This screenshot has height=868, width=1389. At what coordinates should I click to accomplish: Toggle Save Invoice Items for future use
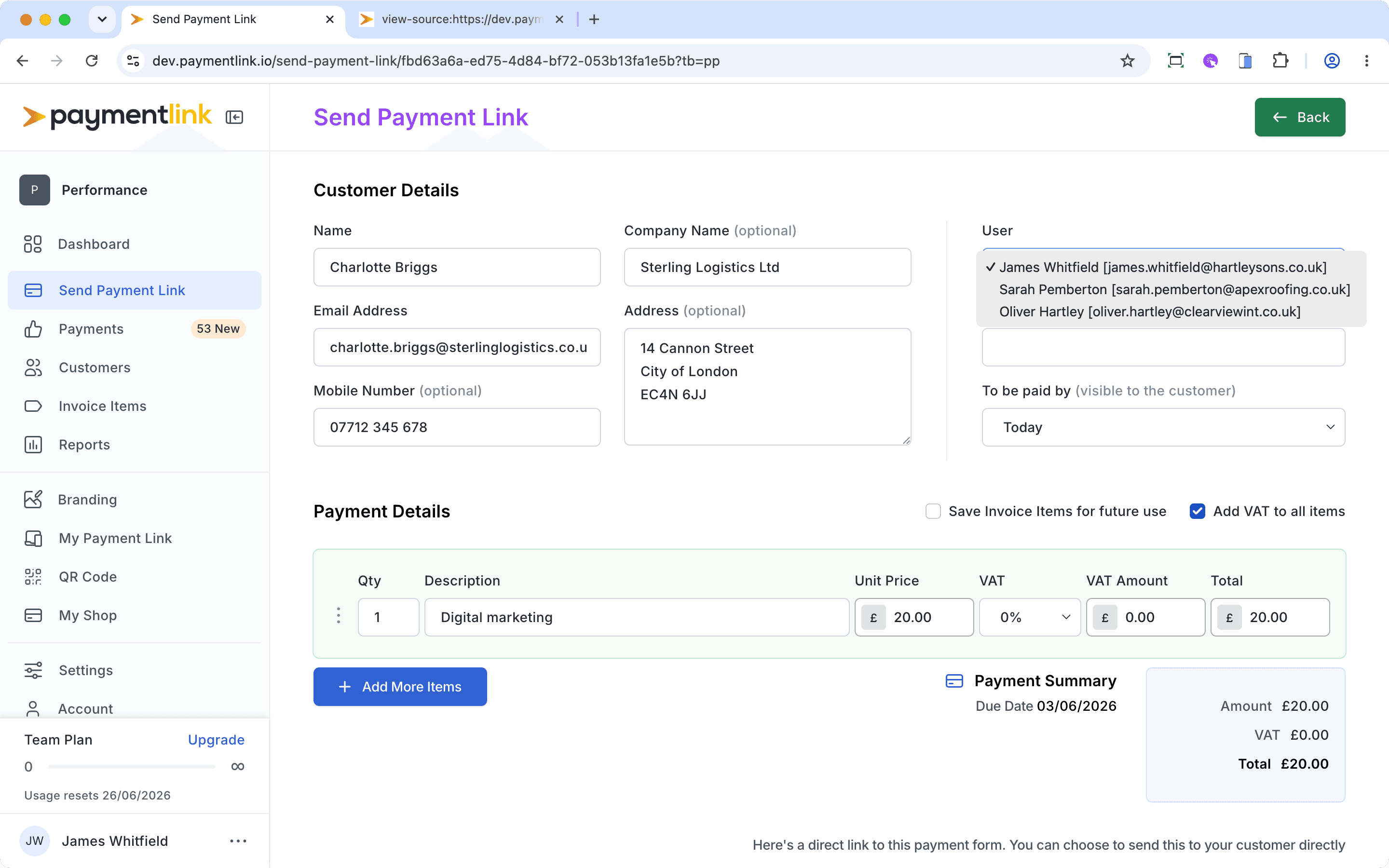pos(933,512)
